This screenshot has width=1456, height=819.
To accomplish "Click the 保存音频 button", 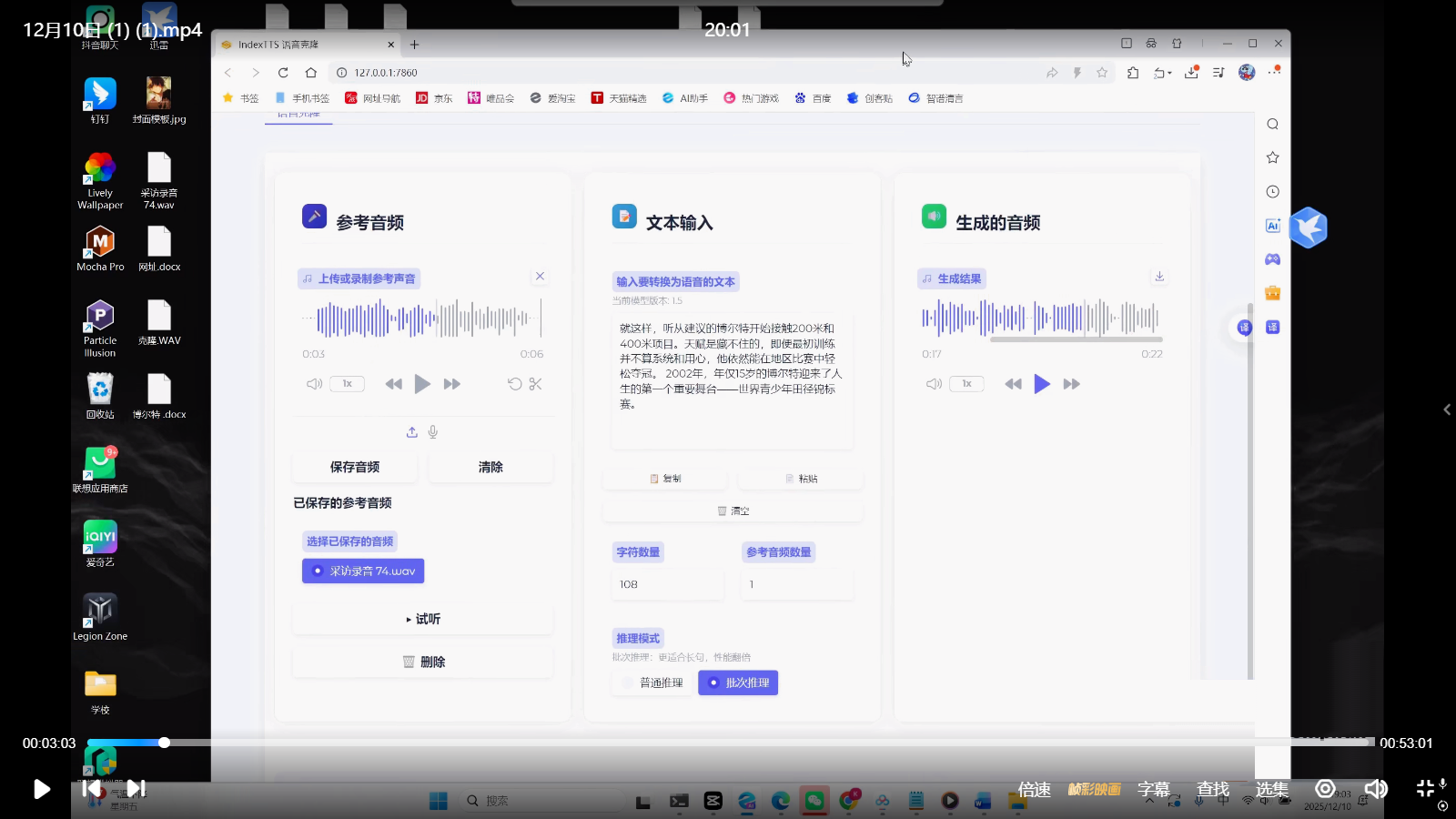I will (355, 467).
